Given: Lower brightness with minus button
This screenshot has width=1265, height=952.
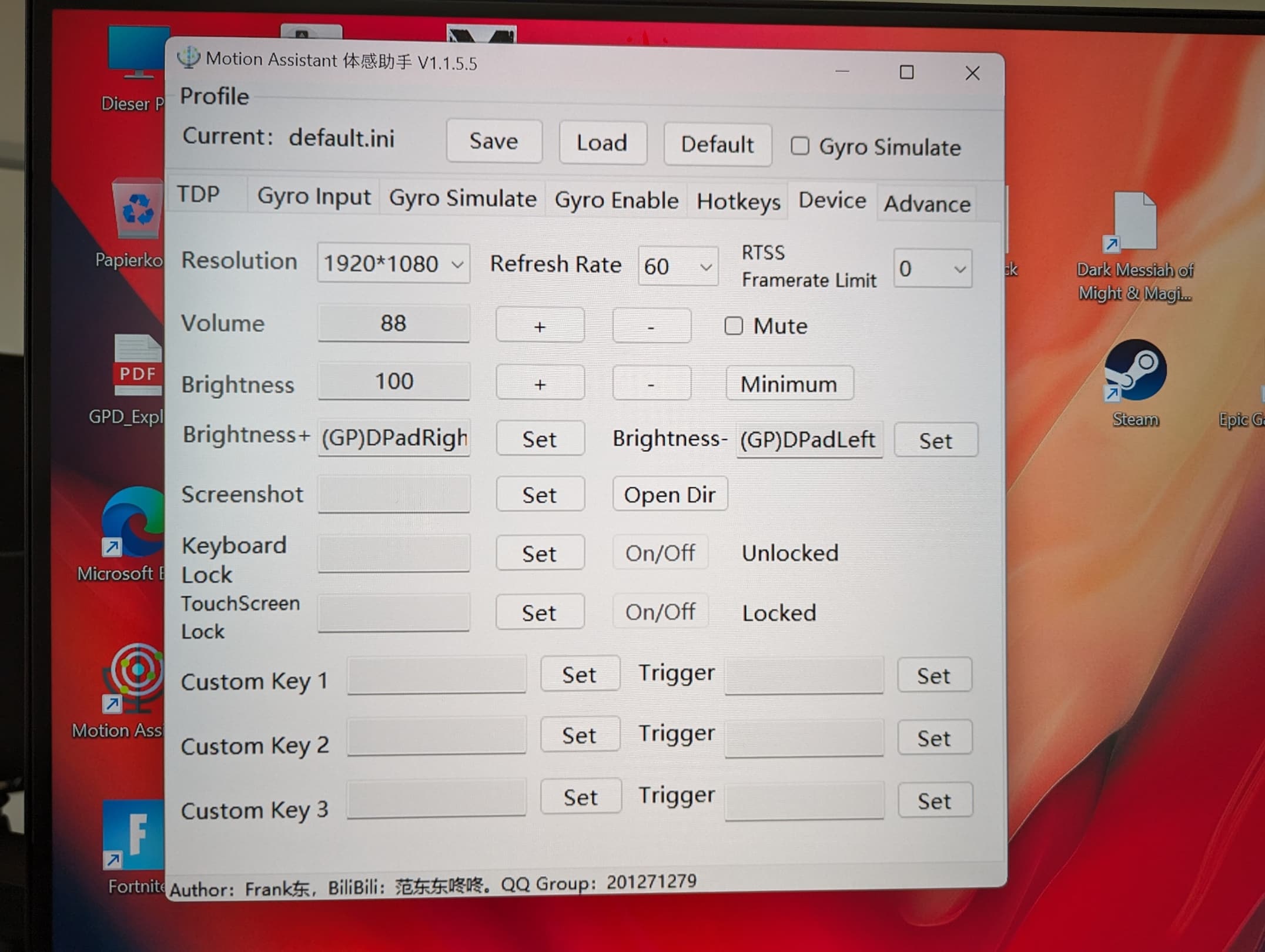Looking at the screenshot, I should (x=651, y=384).
